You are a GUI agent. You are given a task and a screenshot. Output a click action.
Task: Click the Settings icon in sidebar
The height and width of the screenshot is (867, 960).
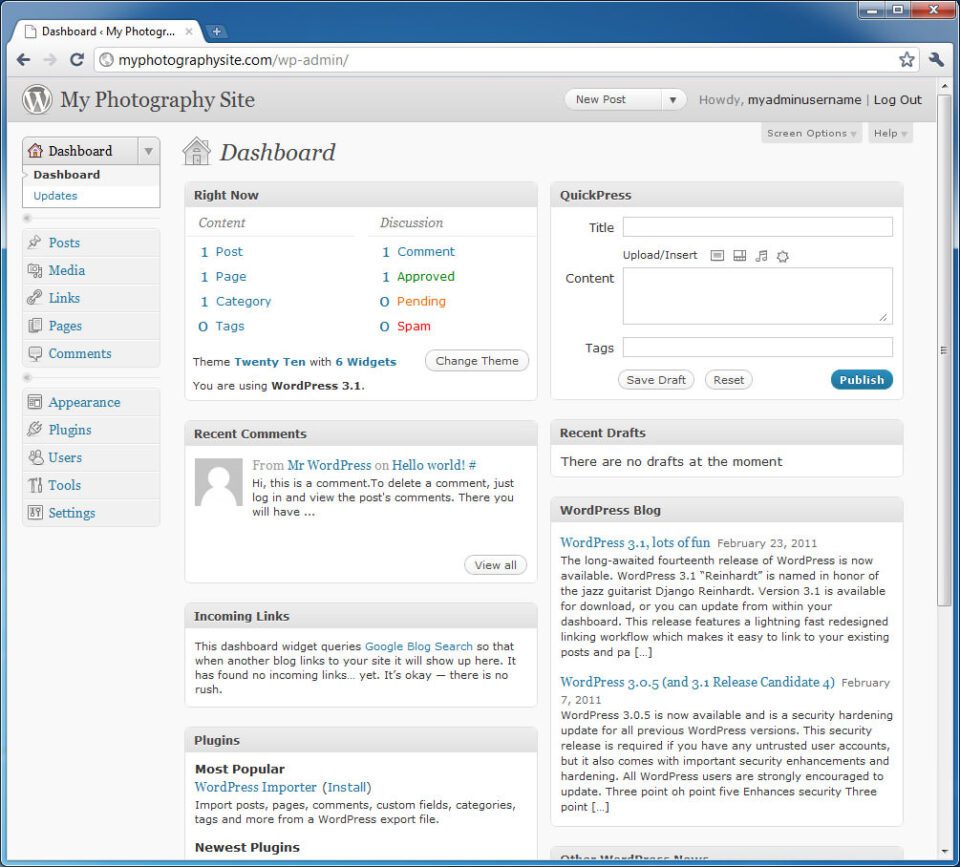[35, 512]
